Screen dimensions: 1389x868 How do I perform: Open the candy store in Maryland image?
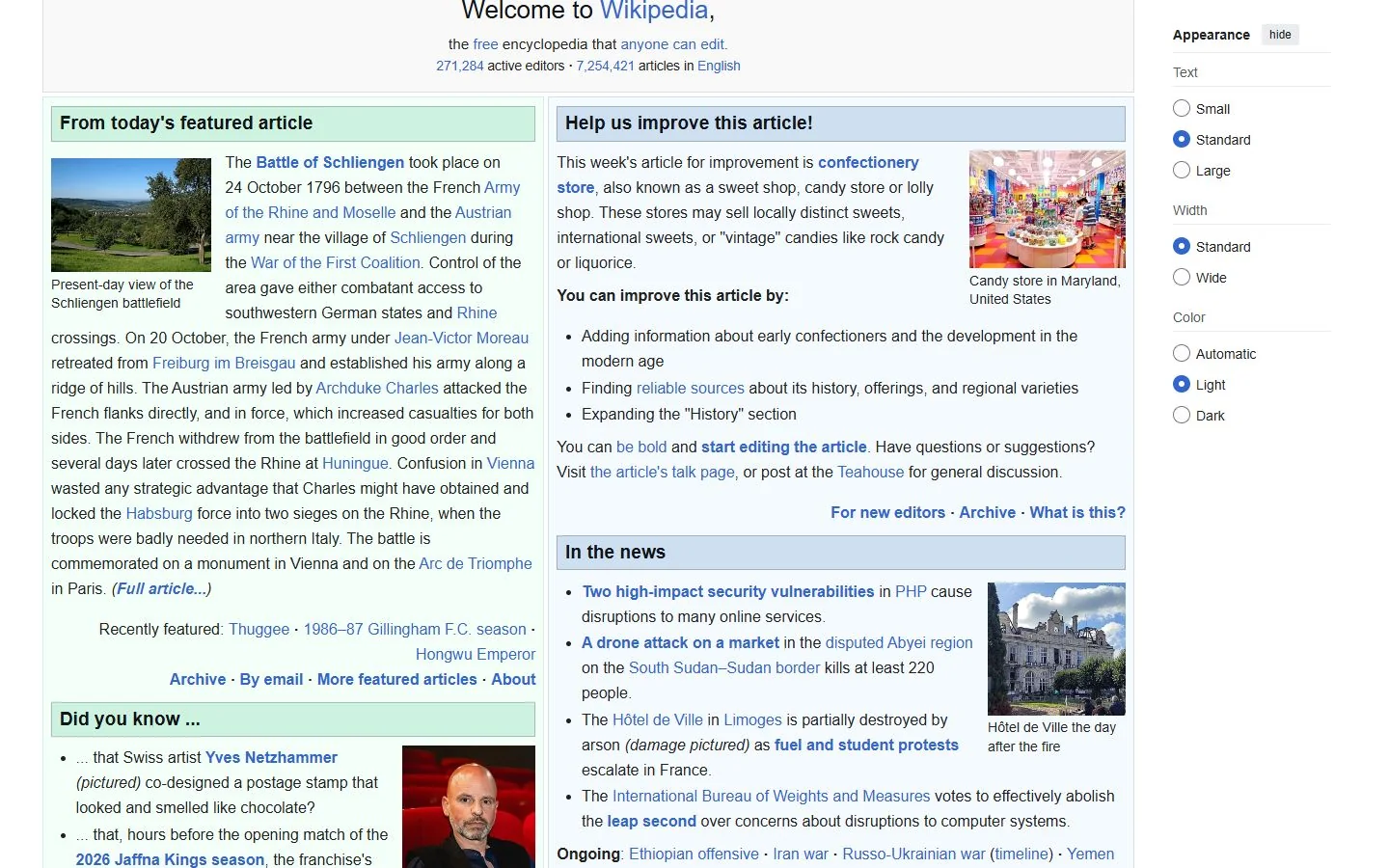pyautogui.click(x=1048, y=209)
